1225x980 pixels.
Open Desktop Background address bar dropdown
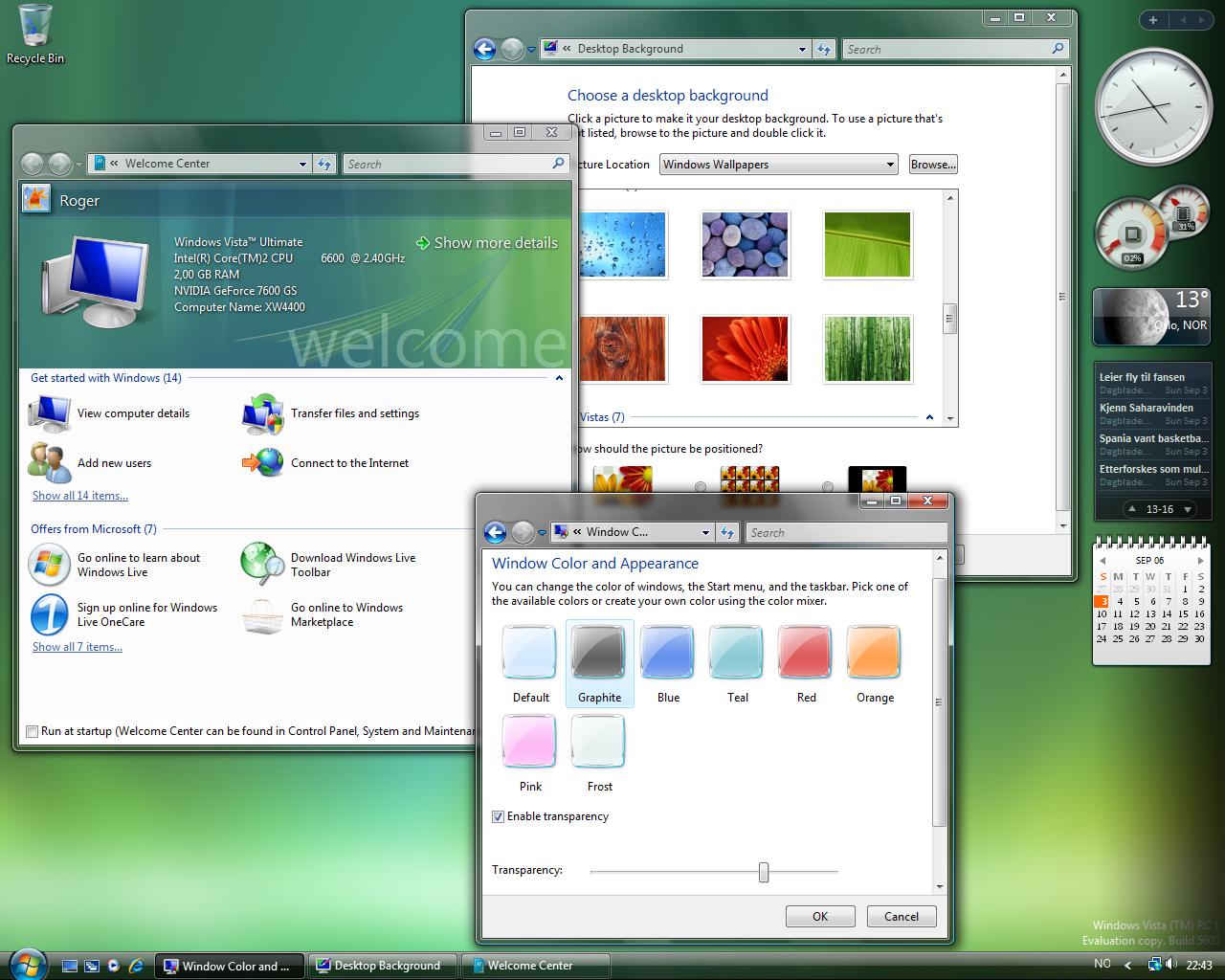pos(802,49)
